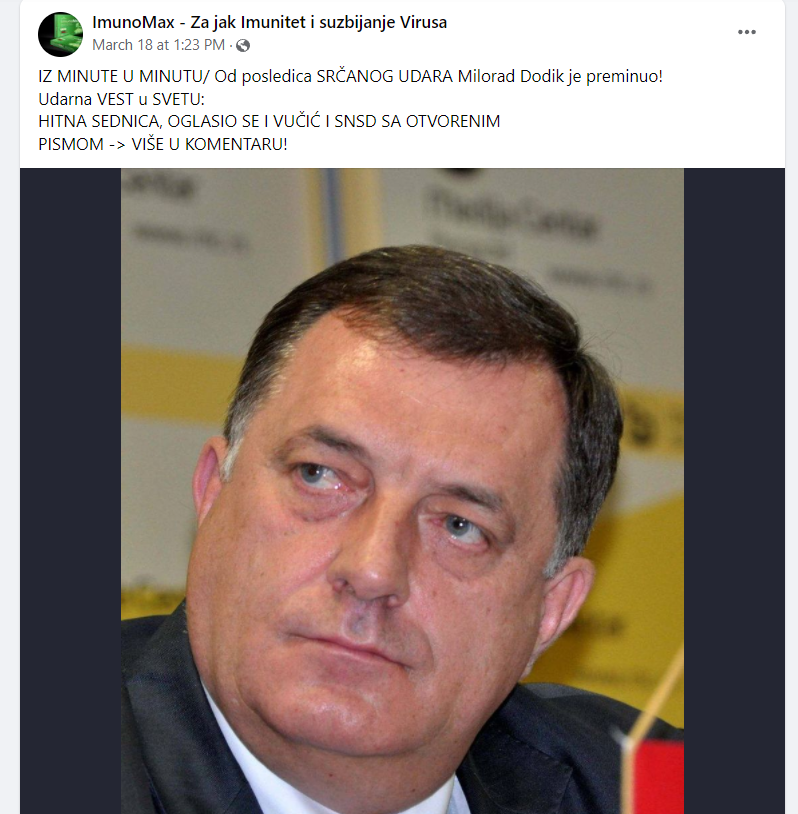Viewport: 798px width, 814px height.
Task: Click the word 'preminuo!' in post headline
Action: 625,77
